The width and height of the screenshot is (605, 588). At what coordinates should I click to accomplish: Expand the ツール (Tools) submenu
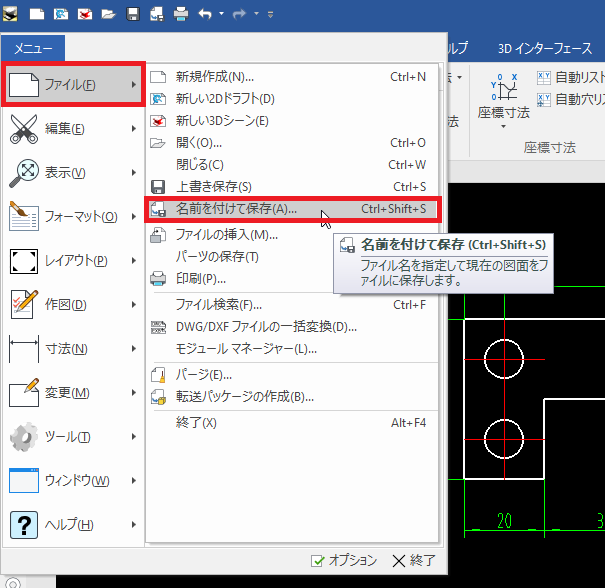click(71, 436)
